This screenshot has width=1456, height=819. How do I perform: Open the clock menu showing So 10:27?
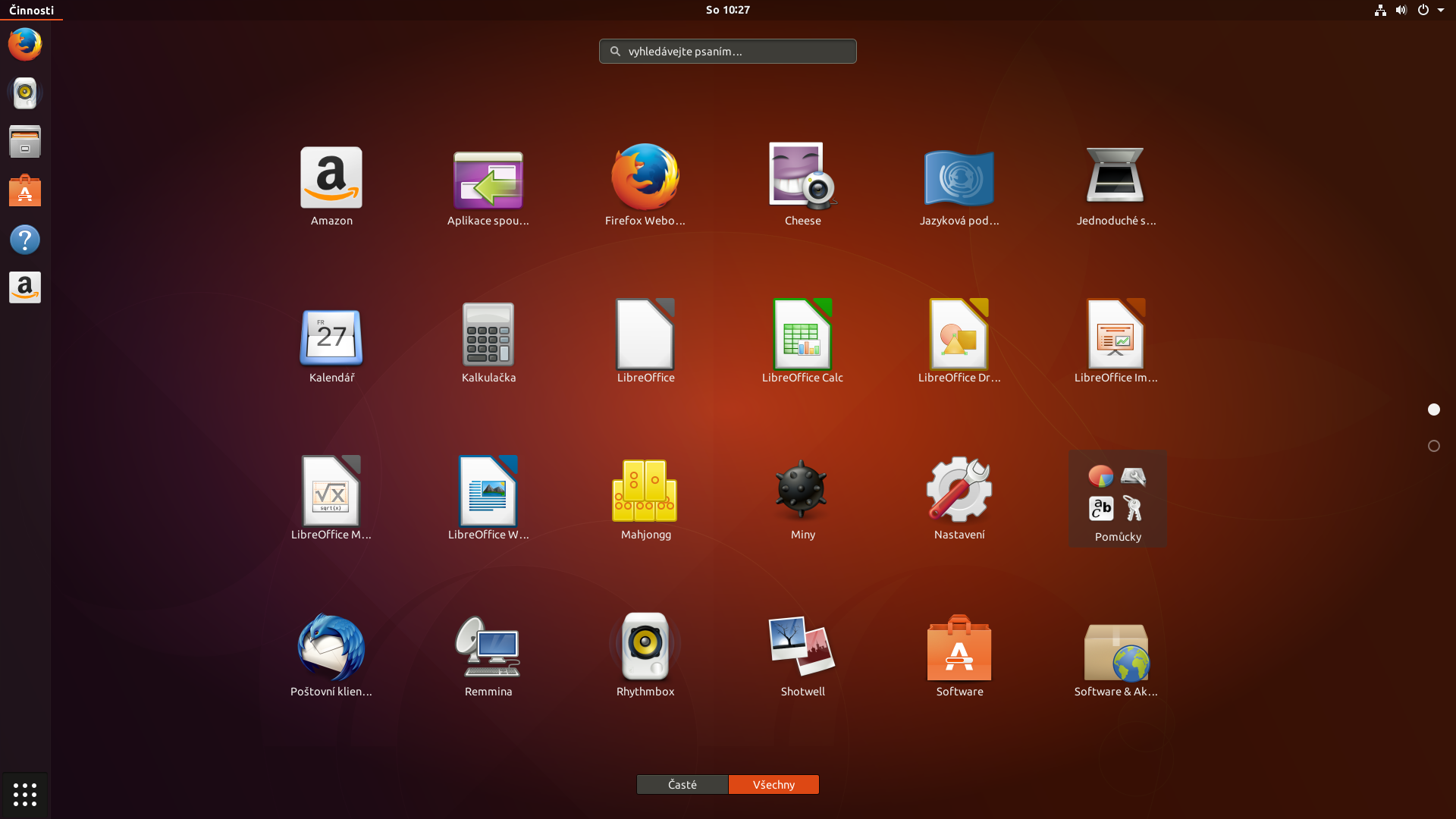coord(728,10)
